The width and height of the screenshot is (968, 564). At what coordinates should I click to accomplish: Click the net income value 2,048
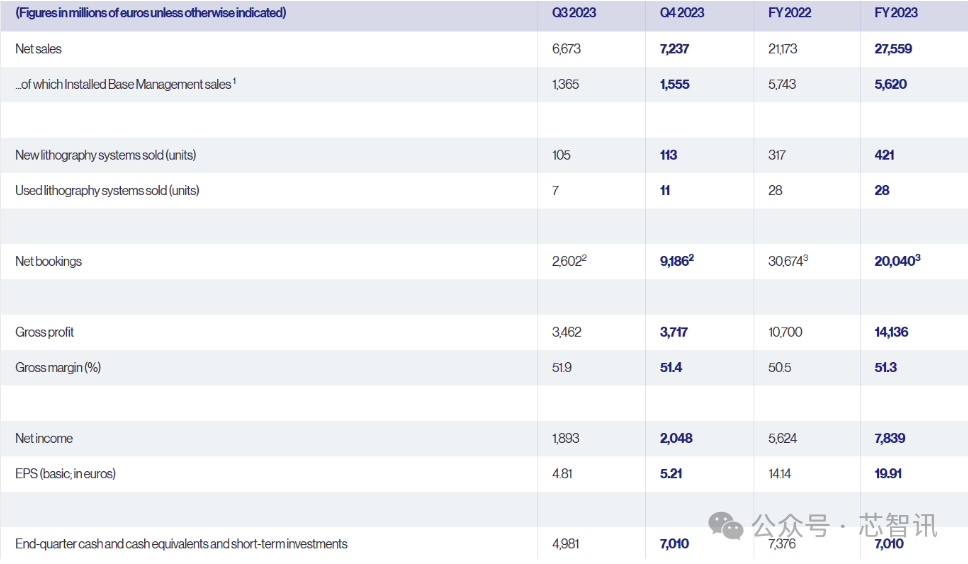676,439
